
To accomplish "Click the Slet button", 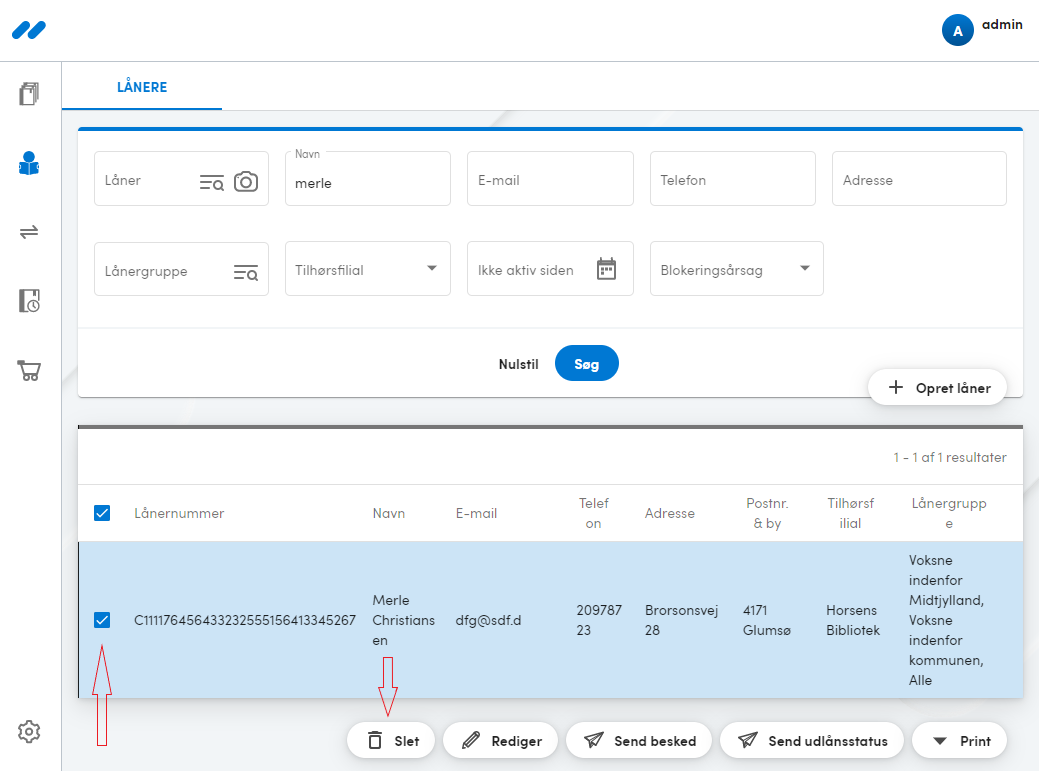I will (x=391, y=741).
